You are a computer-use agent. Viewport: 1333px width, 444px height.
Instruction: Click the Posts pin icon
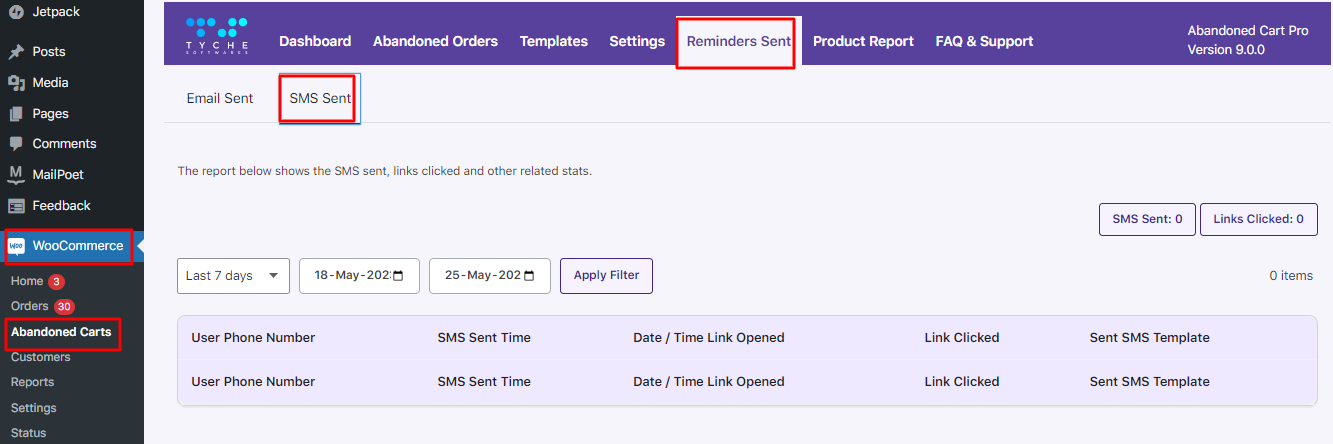tap(16, 51)
